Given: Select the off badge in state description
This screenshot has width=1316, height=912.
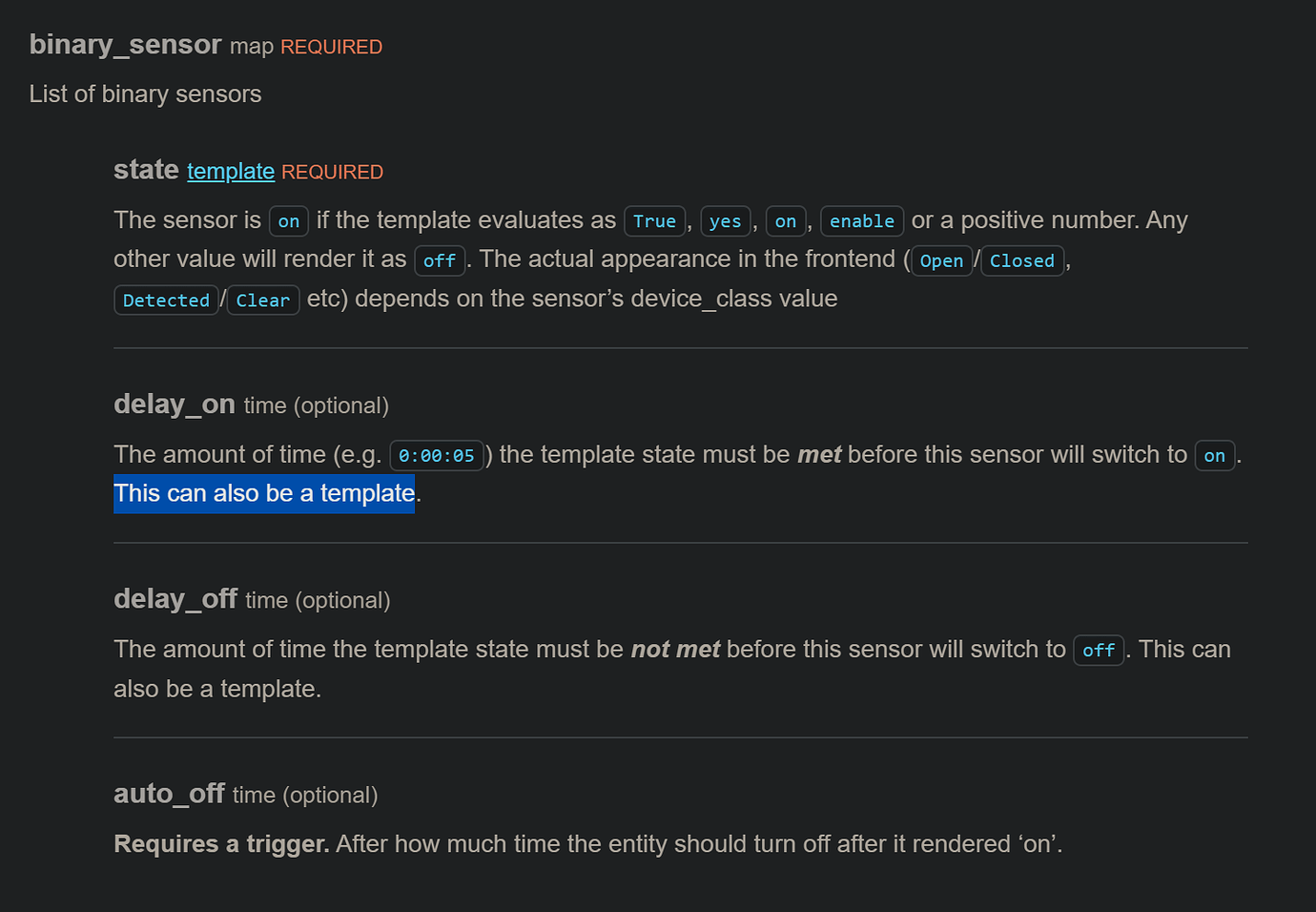Looking at the screenshot, I should point(440,260).
